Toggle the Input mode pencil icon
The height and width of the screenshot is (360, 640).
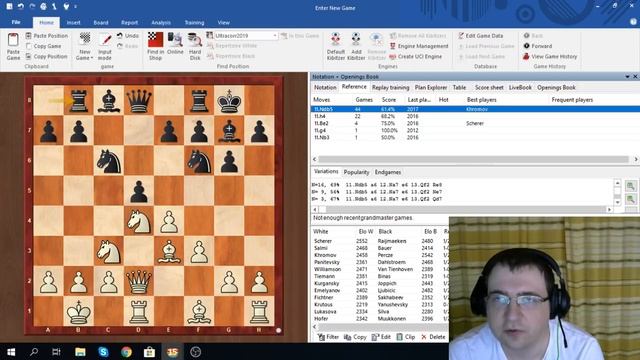pos(105,40)
